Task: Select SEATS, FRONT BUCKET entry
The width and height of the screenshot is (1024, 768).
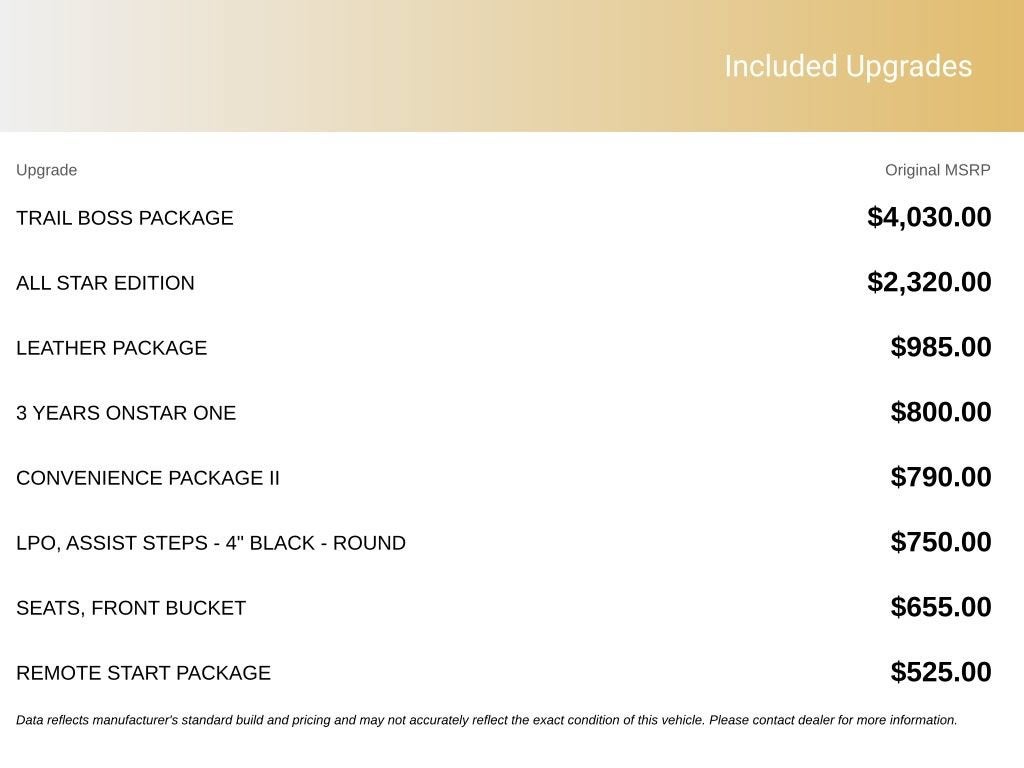Action: (x=131, y=608)
